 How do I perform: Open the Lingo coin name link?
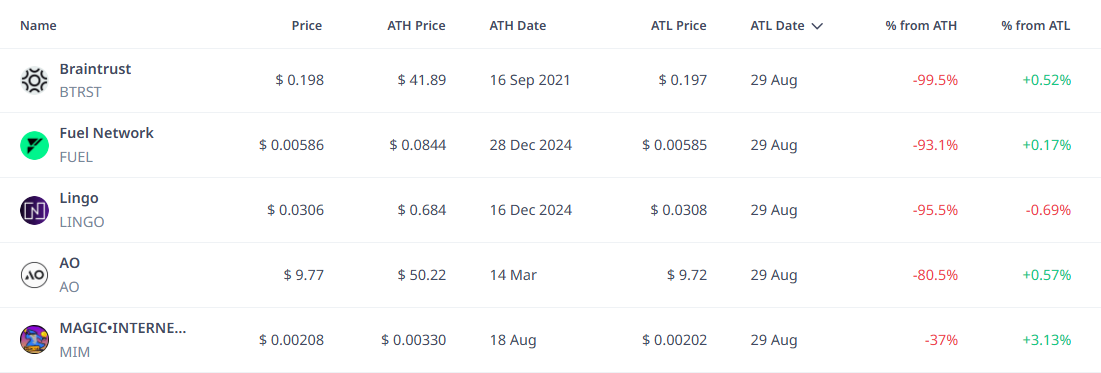[x=79, y=198]
